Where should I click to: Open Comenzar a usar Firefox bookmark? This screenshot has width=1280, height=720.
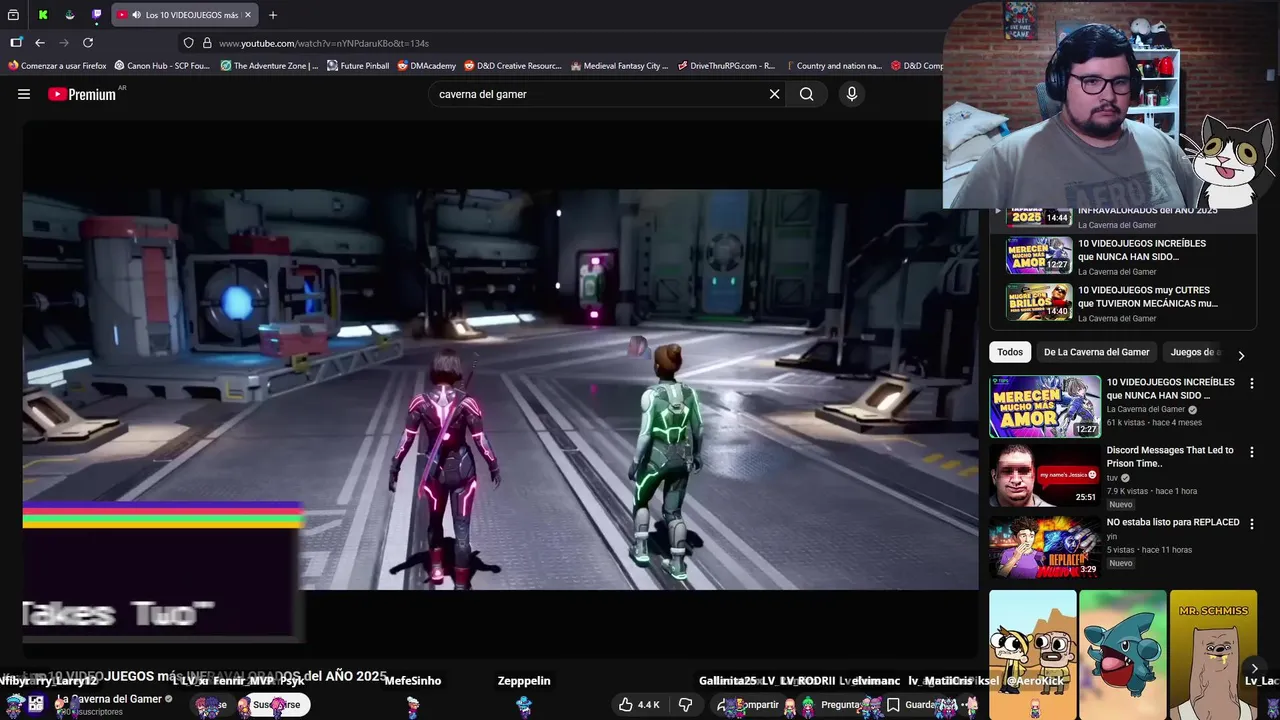click(x=57, y=66)
